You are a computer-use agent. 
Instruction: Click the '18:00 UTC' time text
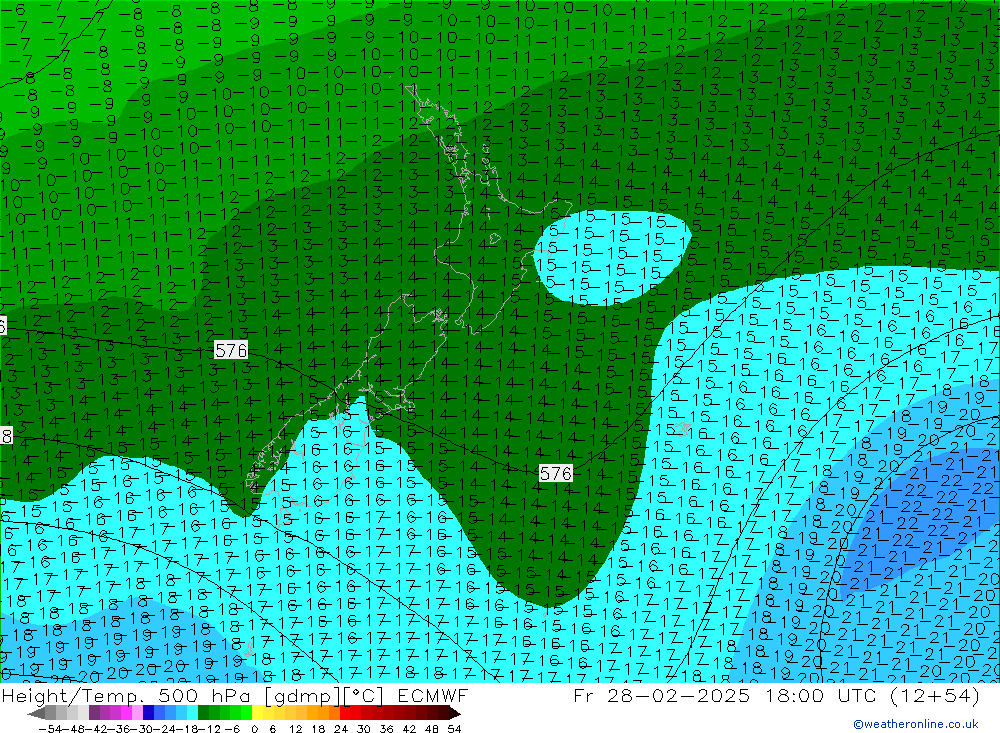pyautogui.click(x=821, y=695)
